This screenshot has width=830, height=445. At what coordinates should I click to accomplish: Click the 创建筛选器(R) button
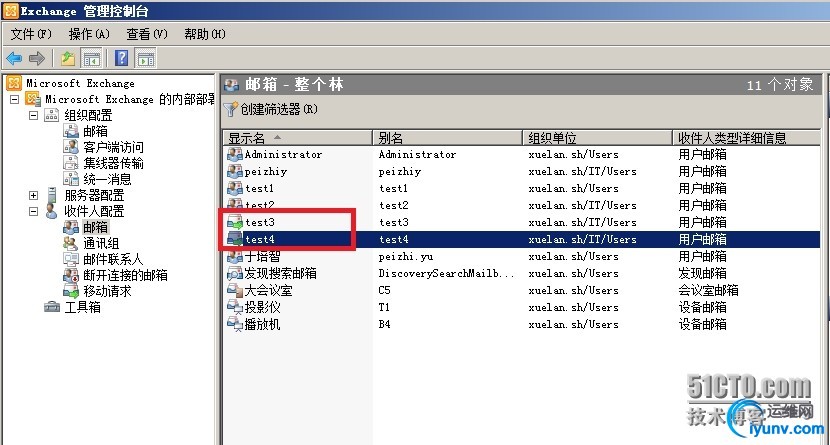coord(271,110)
